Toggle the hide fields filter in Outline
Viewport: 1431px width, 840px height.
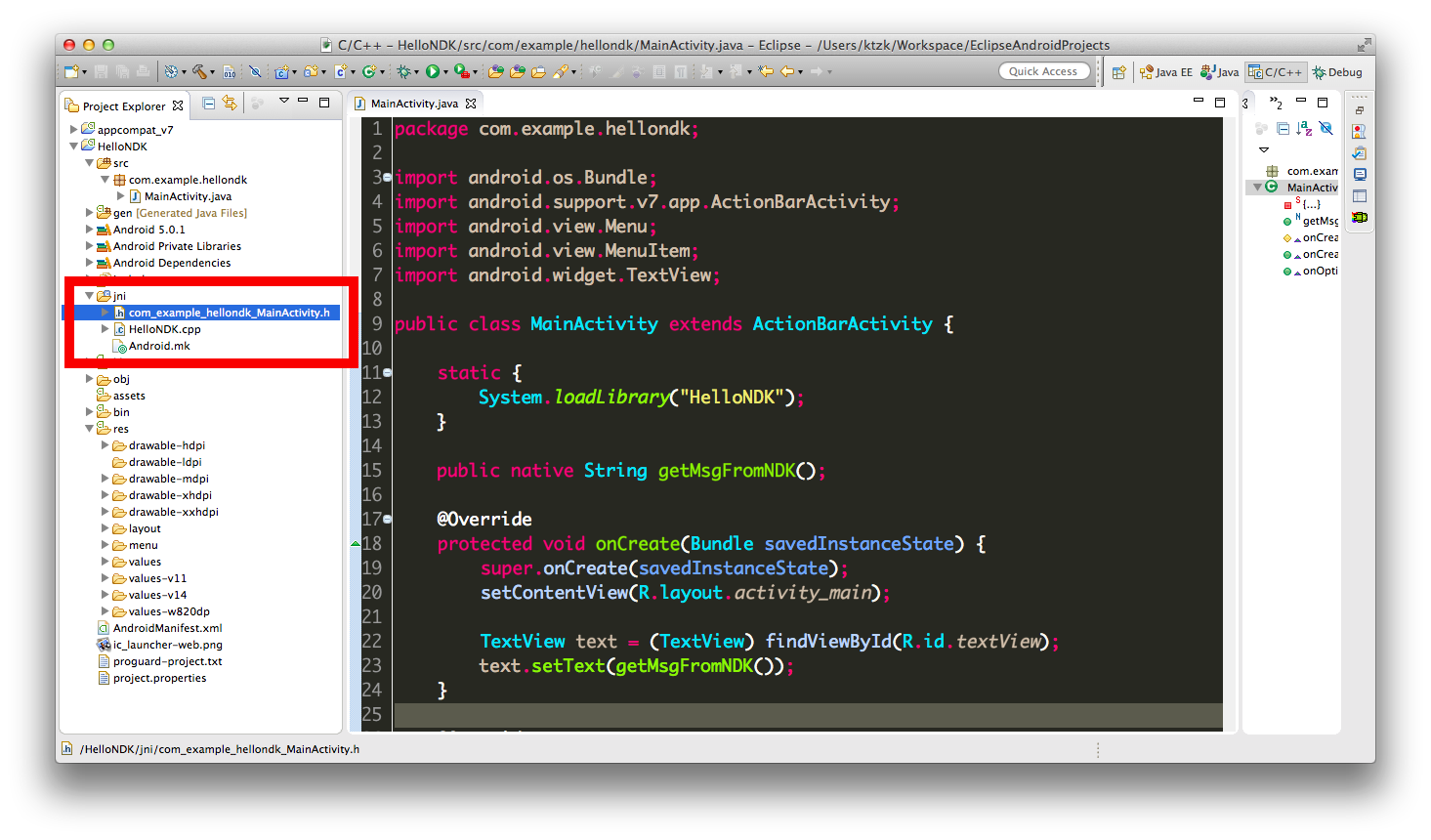[1326, 129]
